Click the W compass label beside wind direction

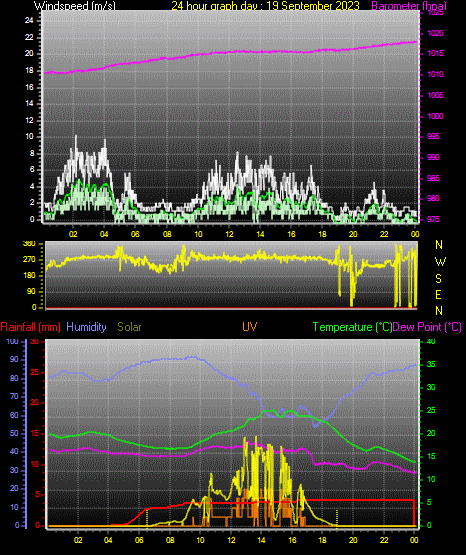[440, 262]
